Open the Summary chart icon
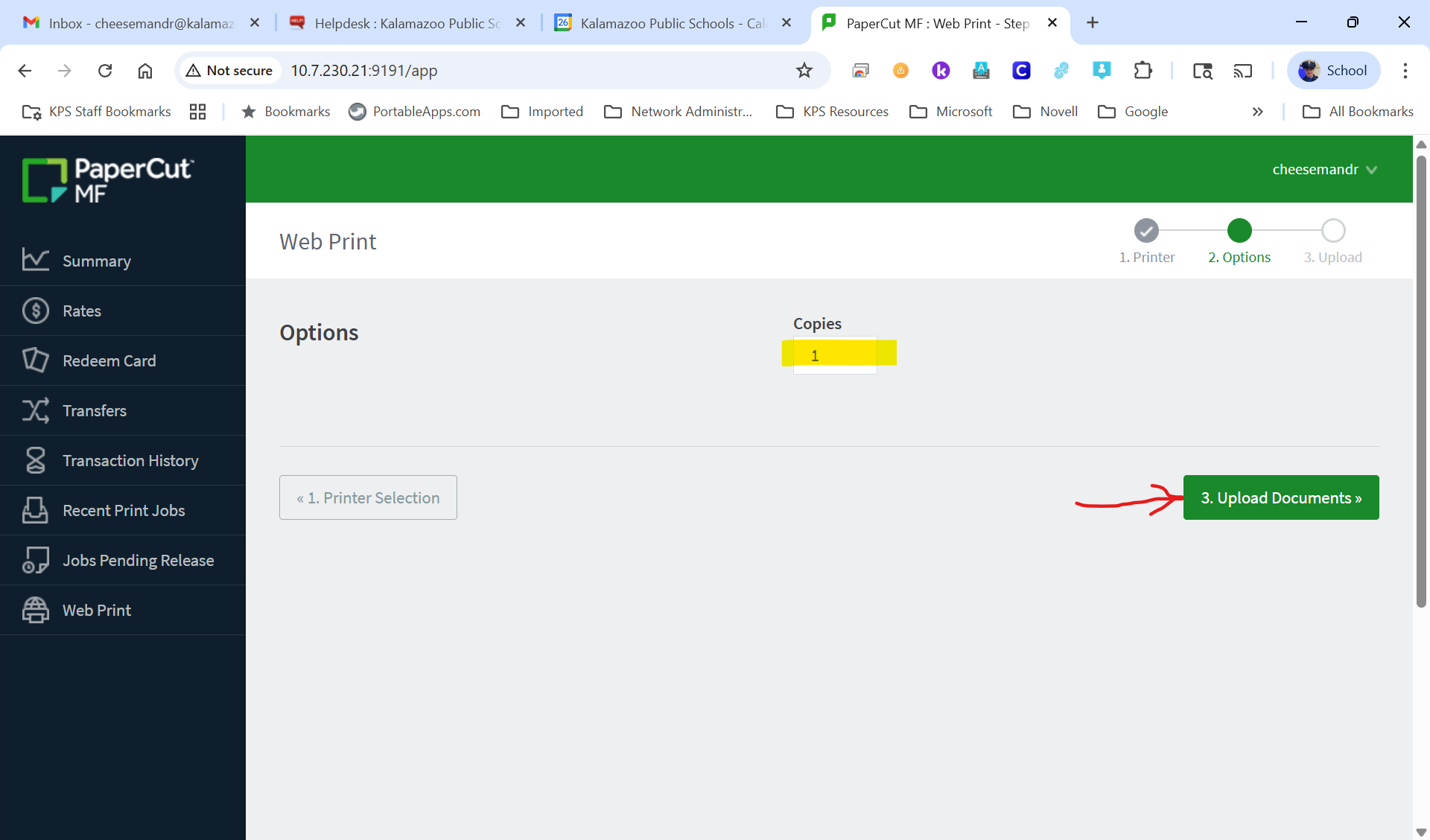The width and height of the screenshot is (1430, 840). tap(35, 261)
